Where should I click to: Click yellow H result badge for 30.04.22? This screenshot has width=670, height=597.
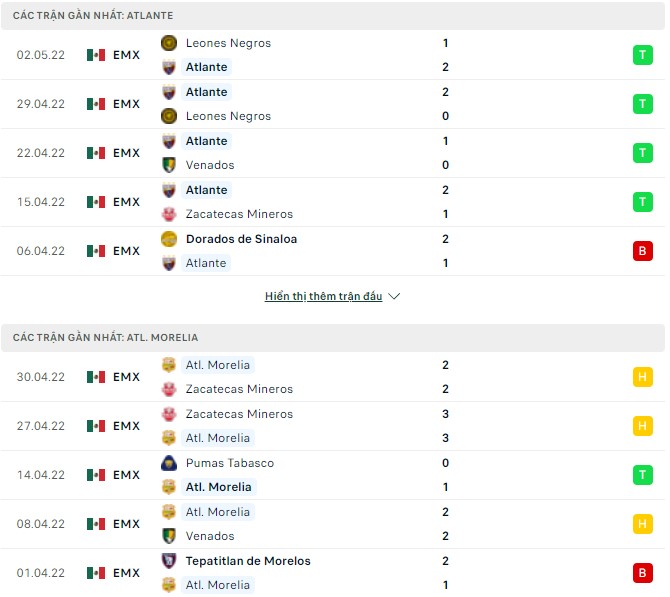tap(642, 377)
